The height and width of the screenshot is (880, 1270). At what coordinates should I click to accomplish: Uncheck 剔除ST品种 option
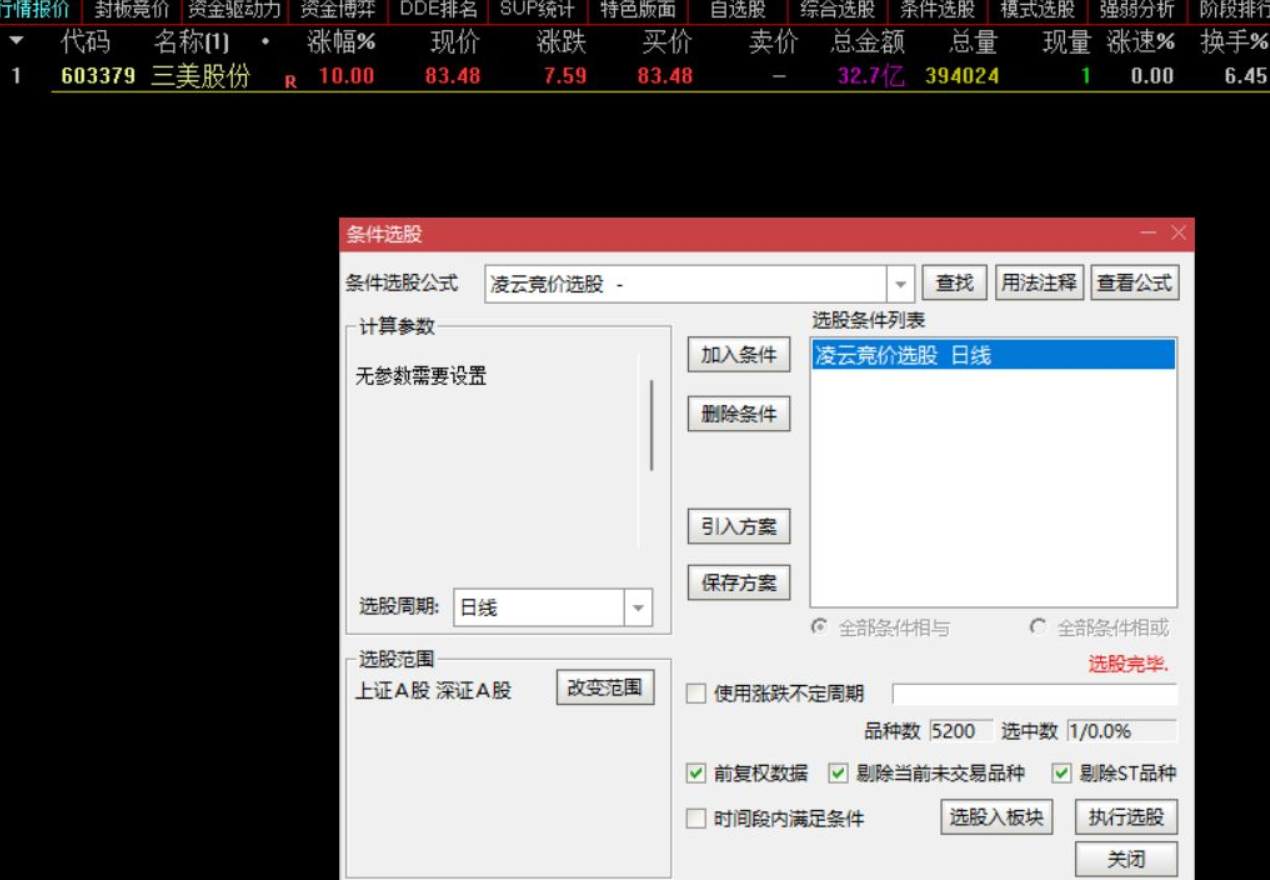[x=1062, y=773]
